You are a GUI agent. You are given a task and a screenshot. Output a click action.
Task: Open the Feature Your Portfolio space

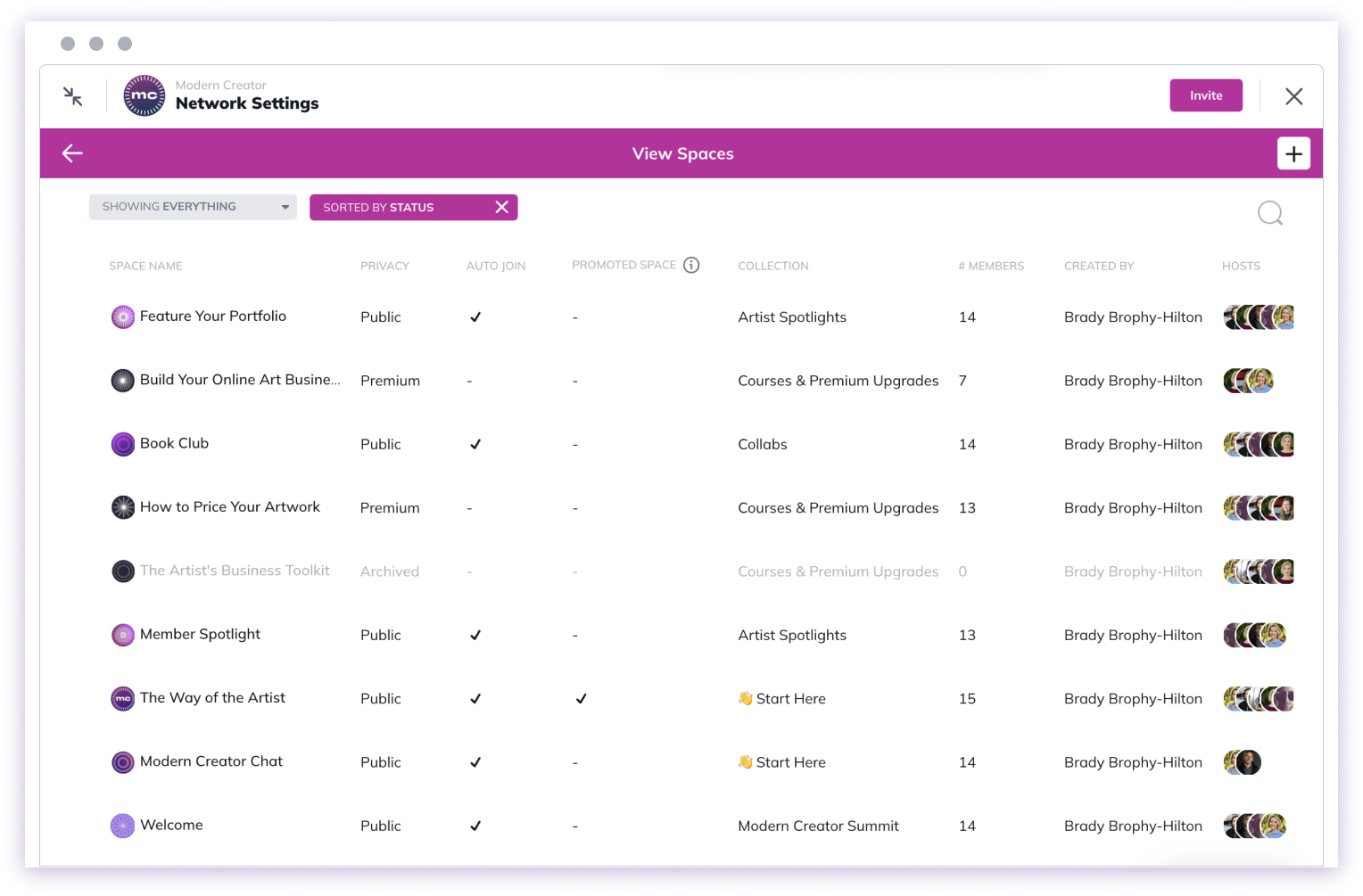click(x=213, y=316)
